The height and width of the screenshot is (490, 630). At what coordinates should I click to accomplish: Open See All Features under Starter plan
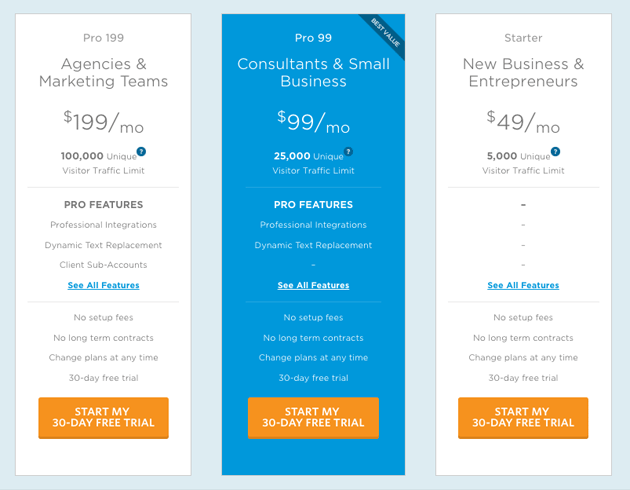(523, 285)
